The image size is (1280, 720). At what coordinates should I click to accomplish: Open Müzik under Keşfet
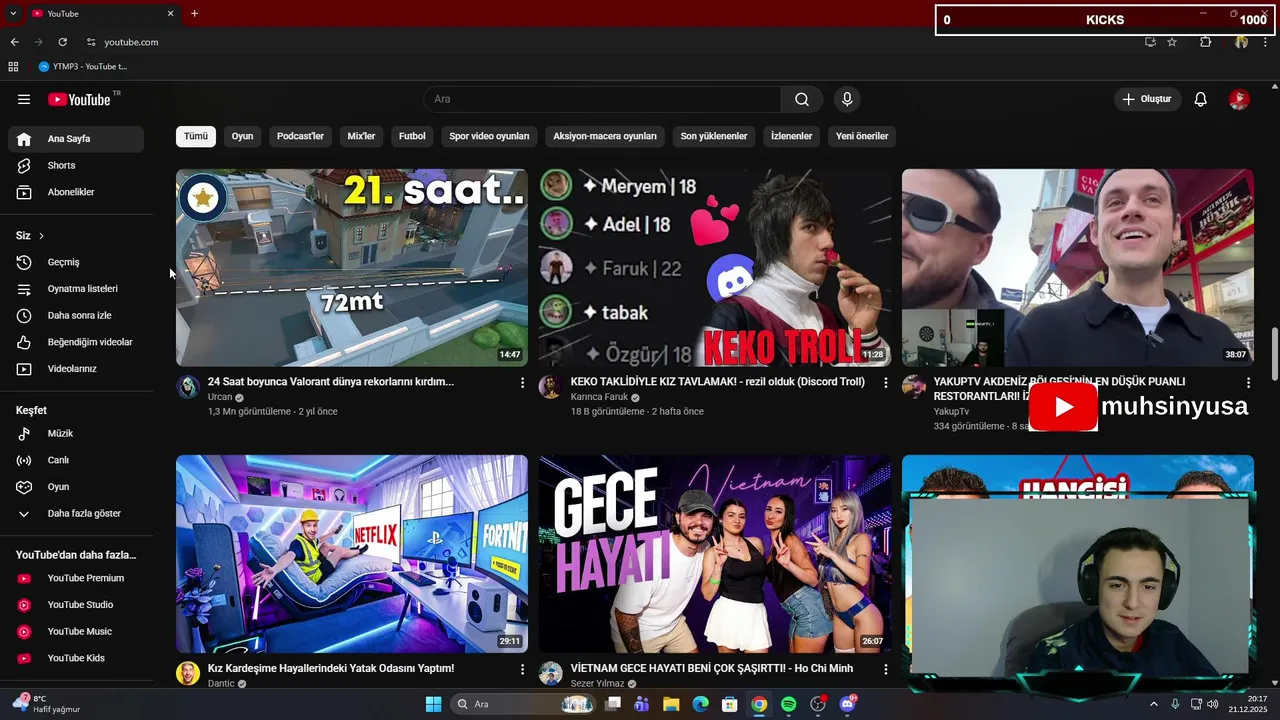(x=76, y=433)
